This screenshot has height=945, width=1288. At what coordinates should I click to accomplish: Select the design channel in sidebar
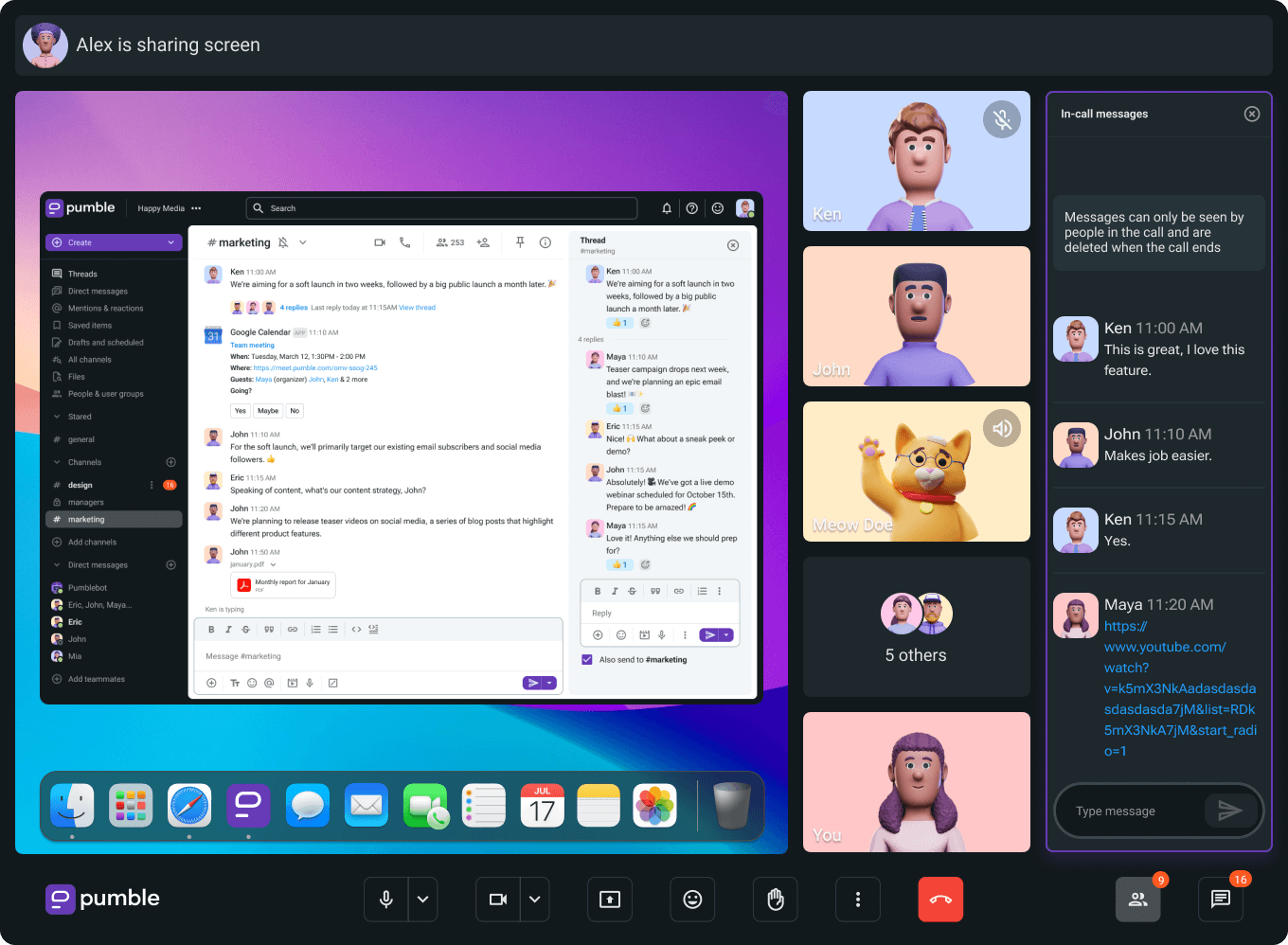point(80,485)
